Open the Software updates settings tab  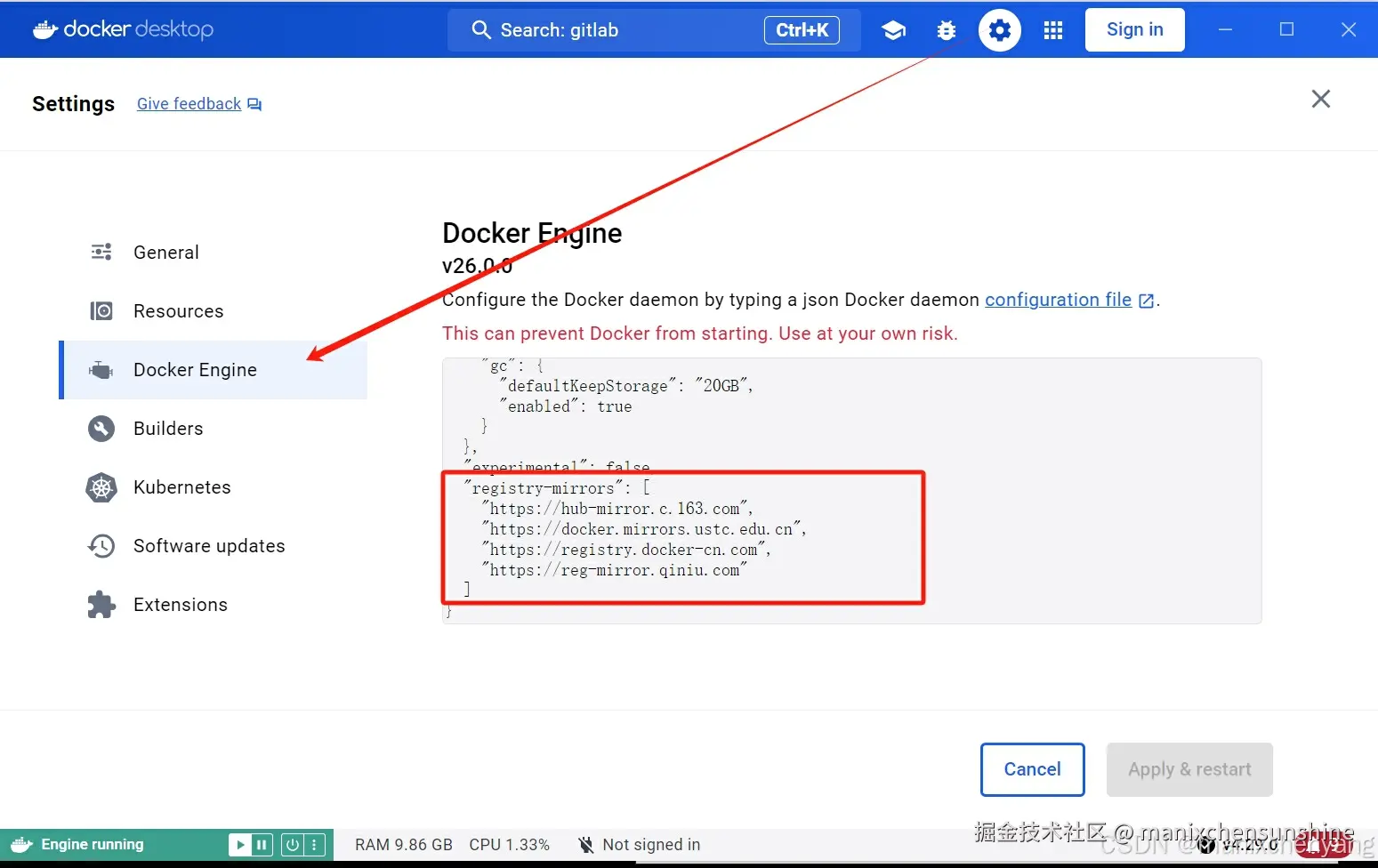tap(214, 546)
